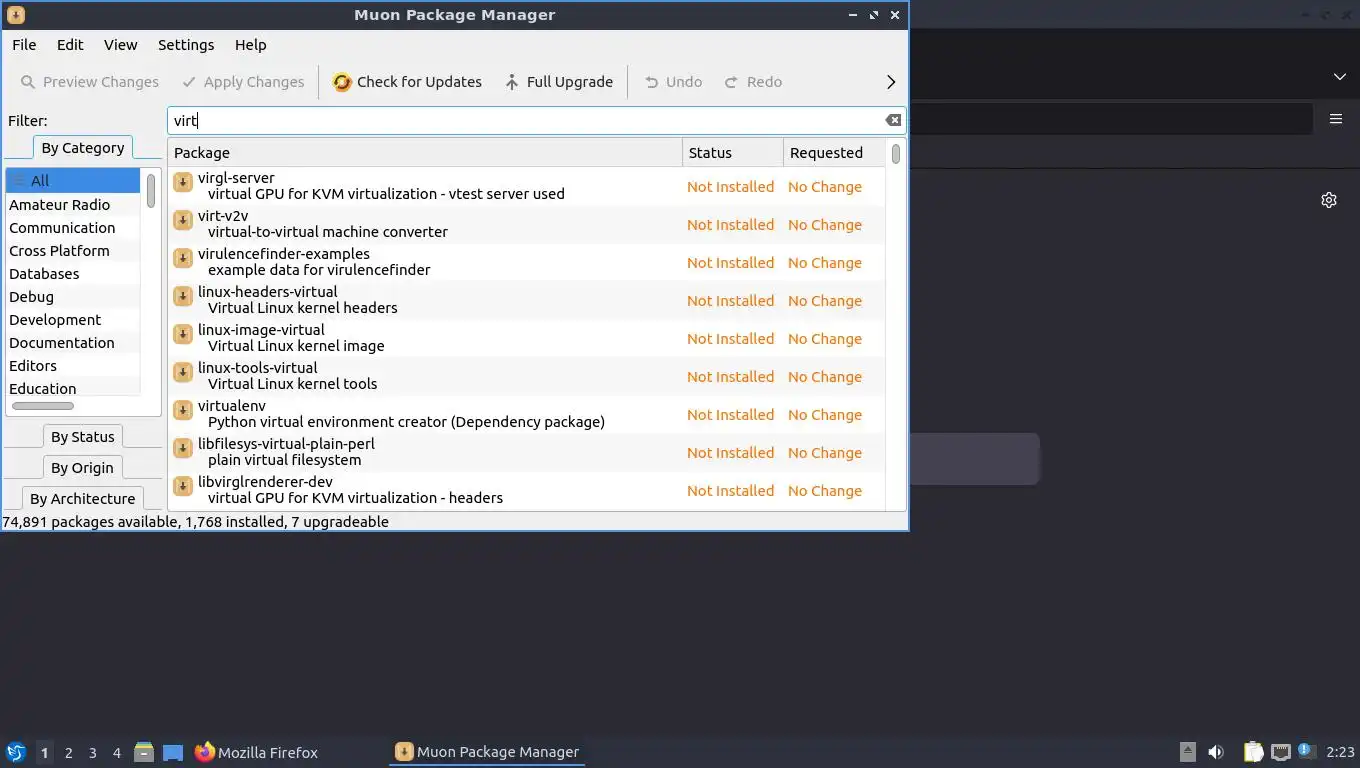Click the Full Upgrade toolbar button
The image size is (1360, 768).
[558, 82]
